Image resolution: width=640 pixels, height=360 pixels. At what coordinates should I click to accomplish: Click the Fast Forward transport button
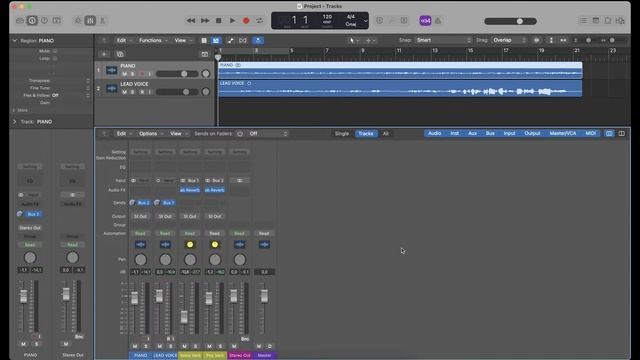(x=205, y=20)
